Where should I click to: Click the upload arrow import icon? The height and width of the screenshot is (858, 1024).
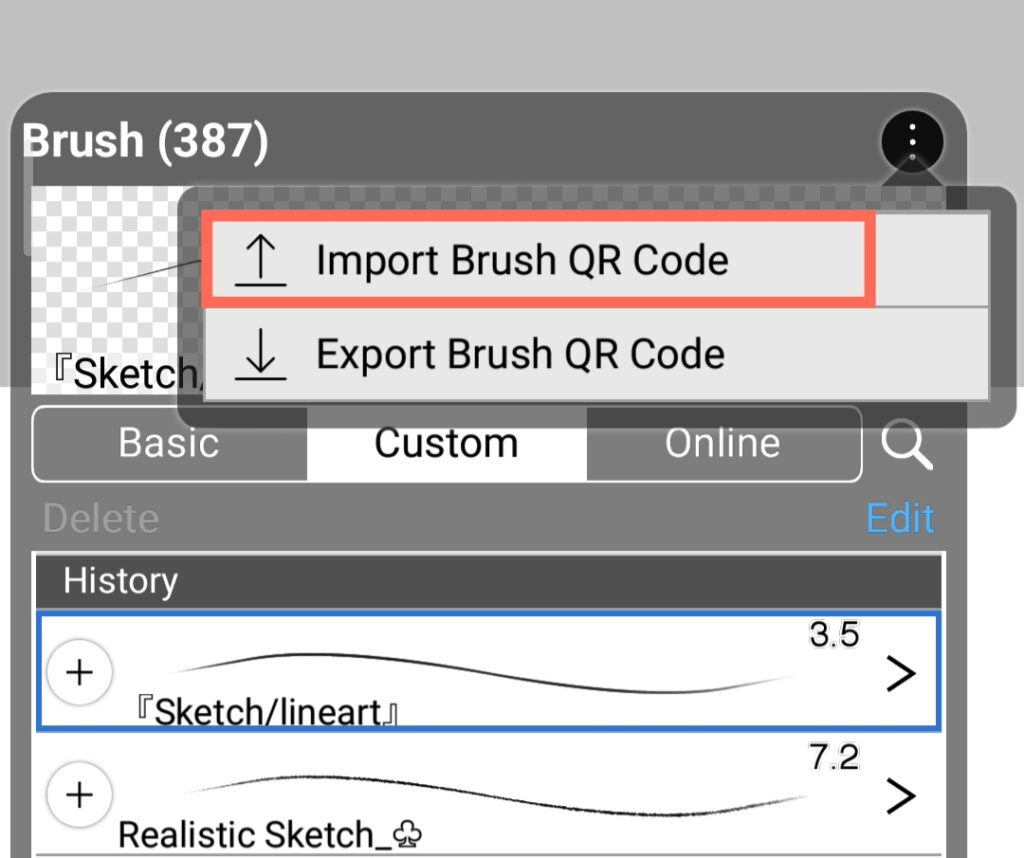[x=260, y=262]
